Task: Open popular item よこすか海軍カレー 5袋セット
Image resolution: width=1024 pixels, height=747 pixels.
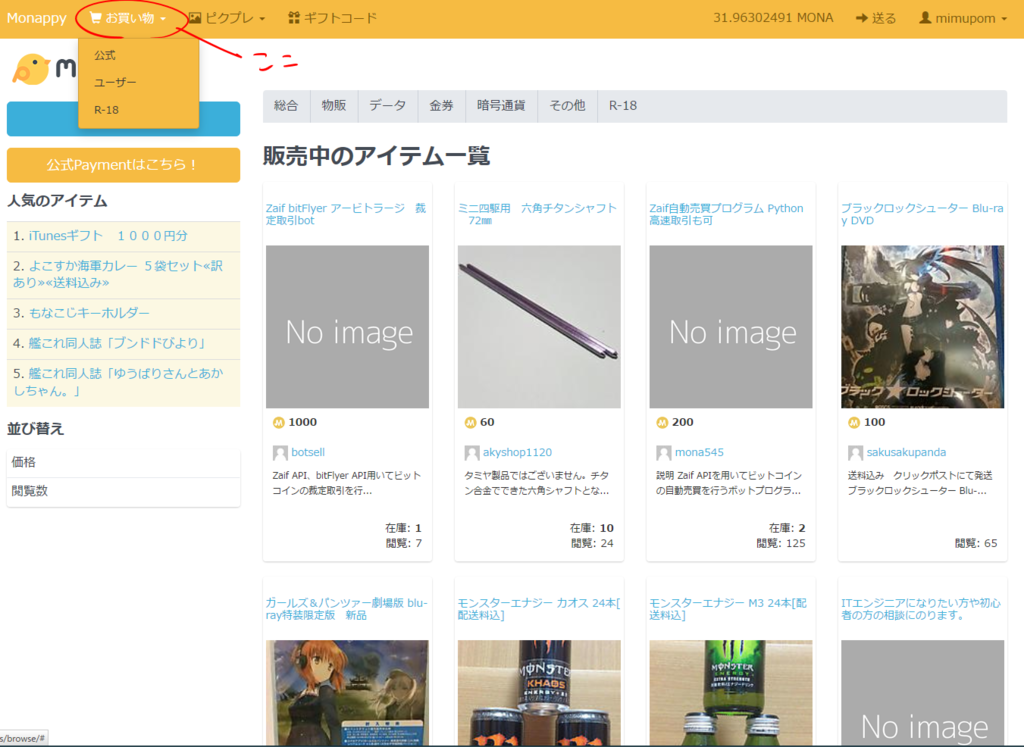Action: (x=118, y=274)
